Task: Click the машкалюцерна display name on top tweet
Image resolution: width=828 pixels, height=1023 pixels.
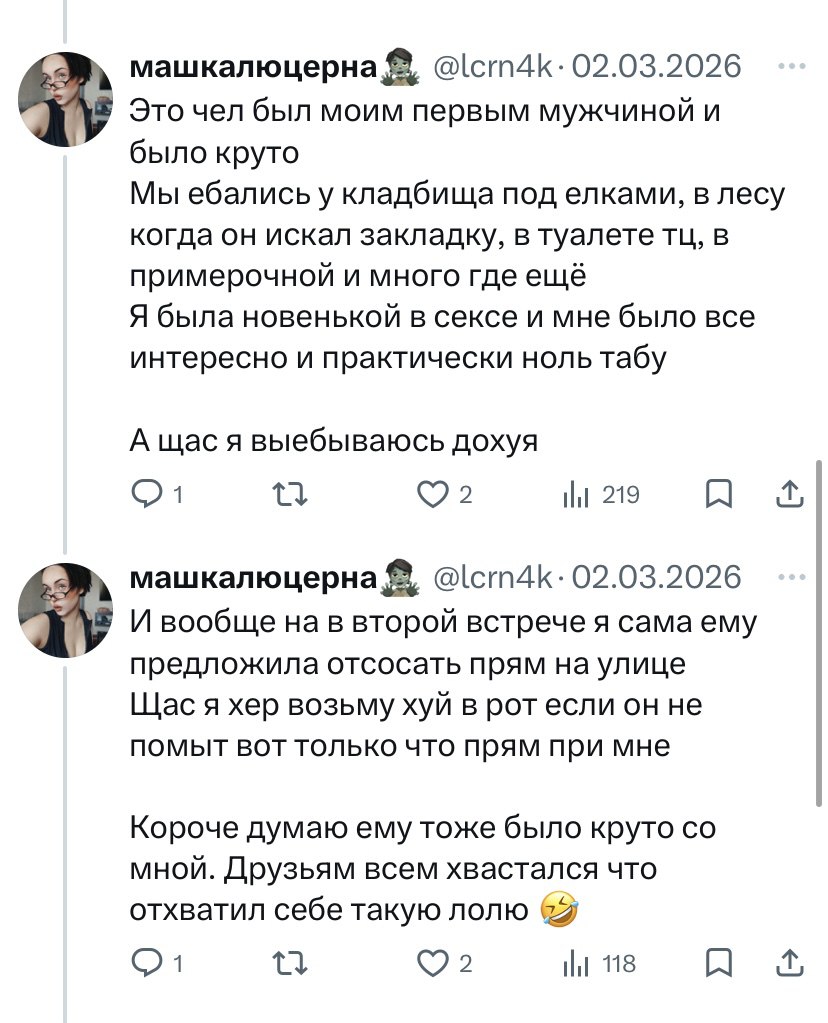Action: click(x=254, y=67)
